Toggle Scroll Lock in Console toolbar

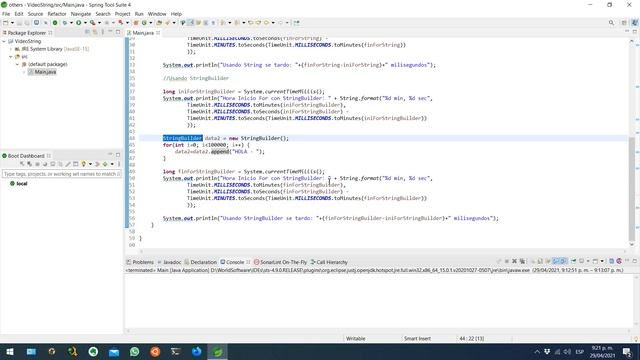pos(540,261)
